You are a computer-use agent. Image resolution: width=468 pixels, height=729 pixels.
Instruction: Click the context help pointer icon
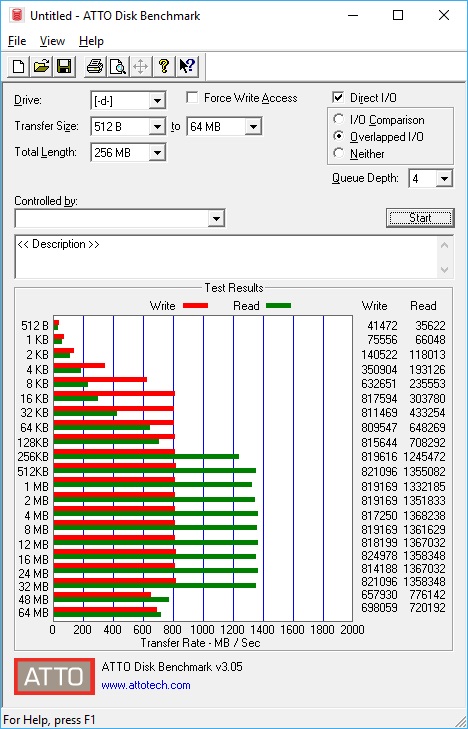187,66
